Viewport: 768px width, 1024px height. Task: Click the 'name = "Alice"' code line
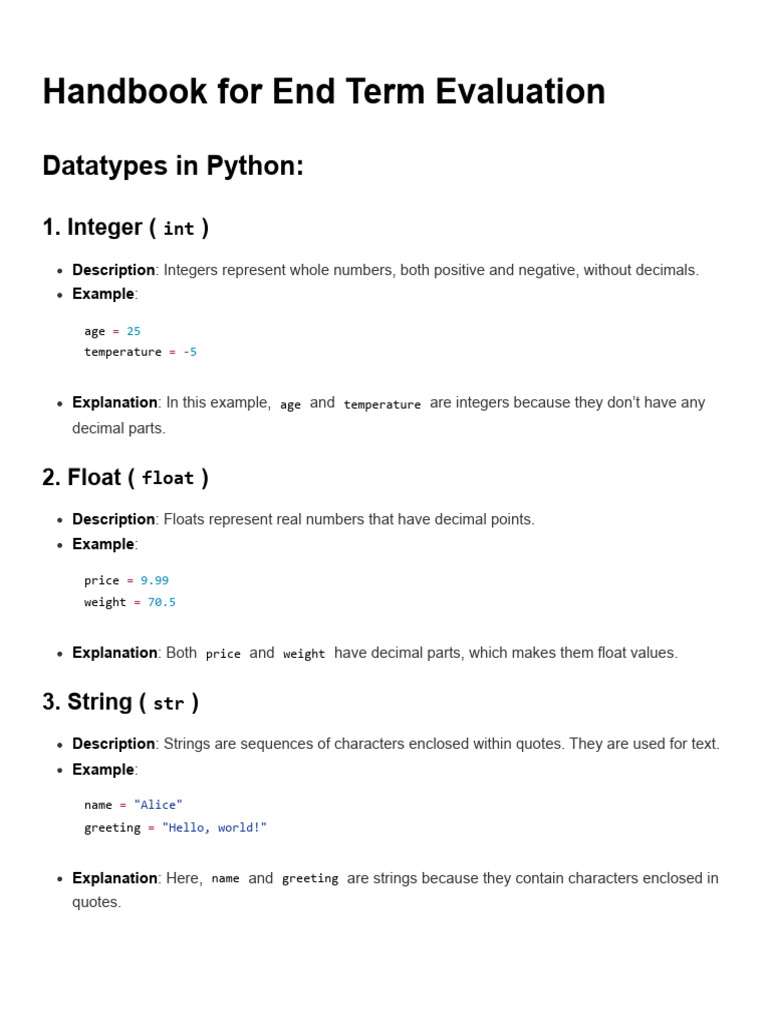point(133,805)
